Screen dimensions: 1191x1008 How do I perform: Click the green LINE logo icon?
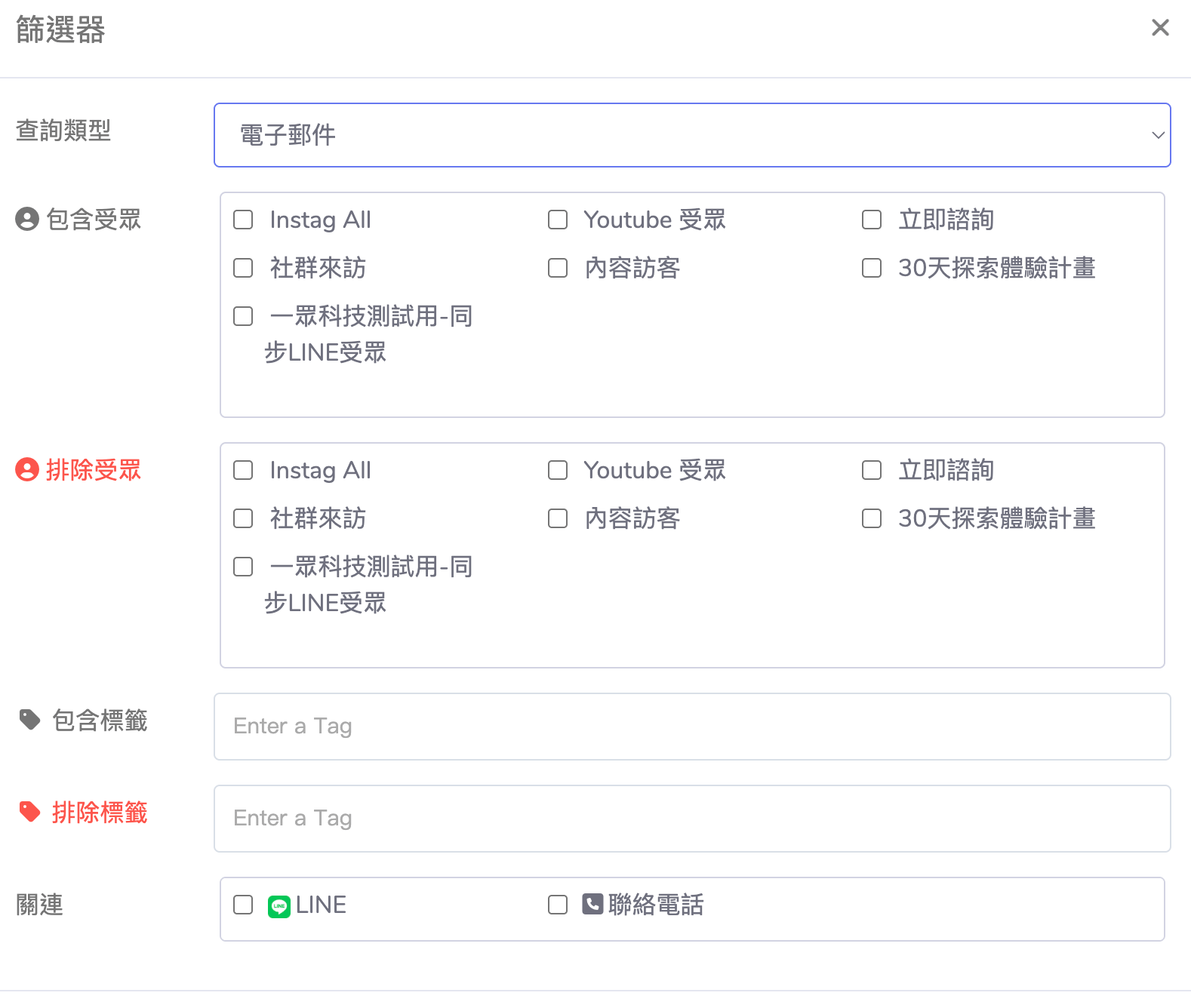point(279,905)
